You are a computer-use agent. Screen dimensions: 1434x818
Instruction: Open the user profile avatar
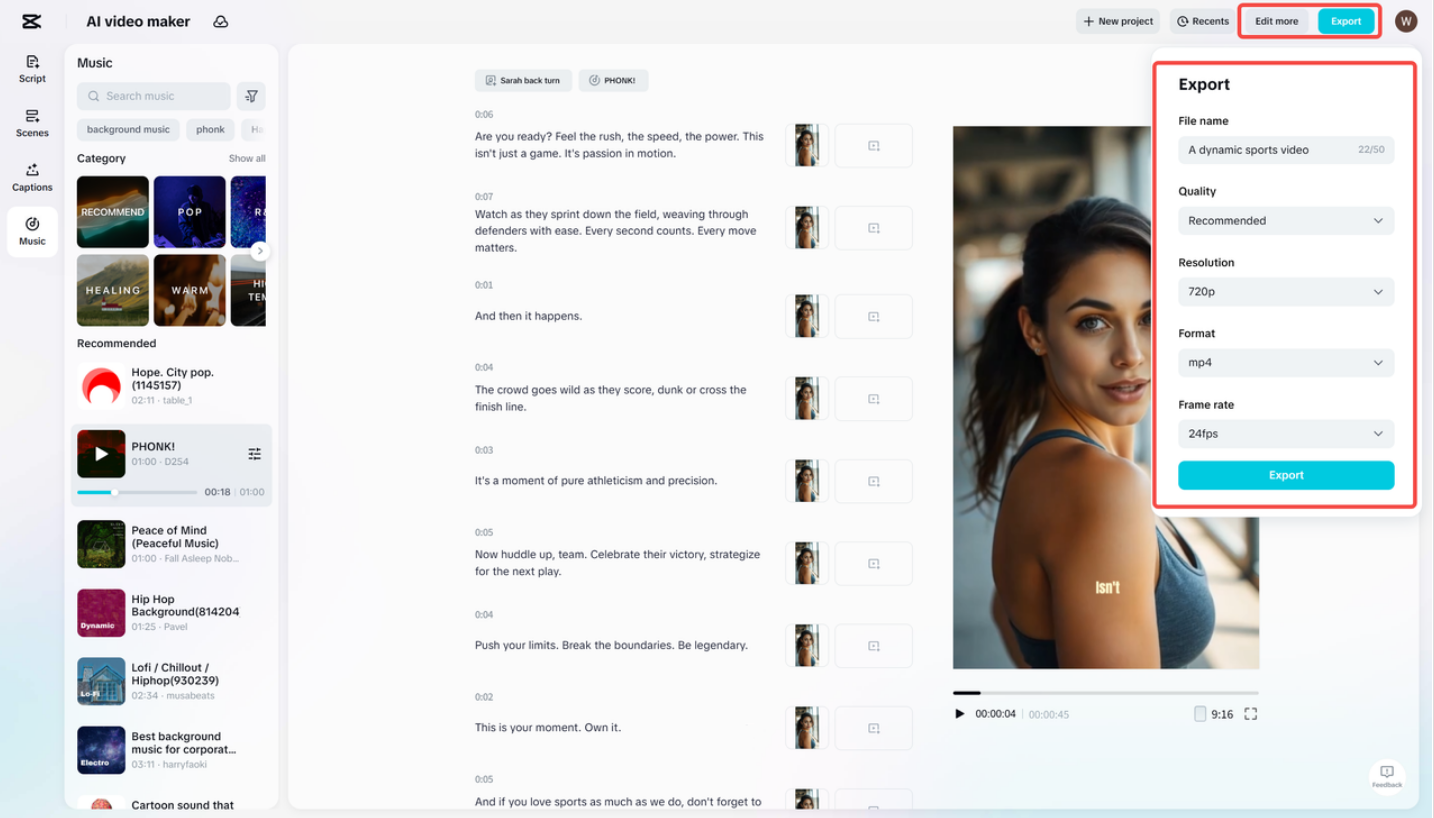click(1406, 21)
